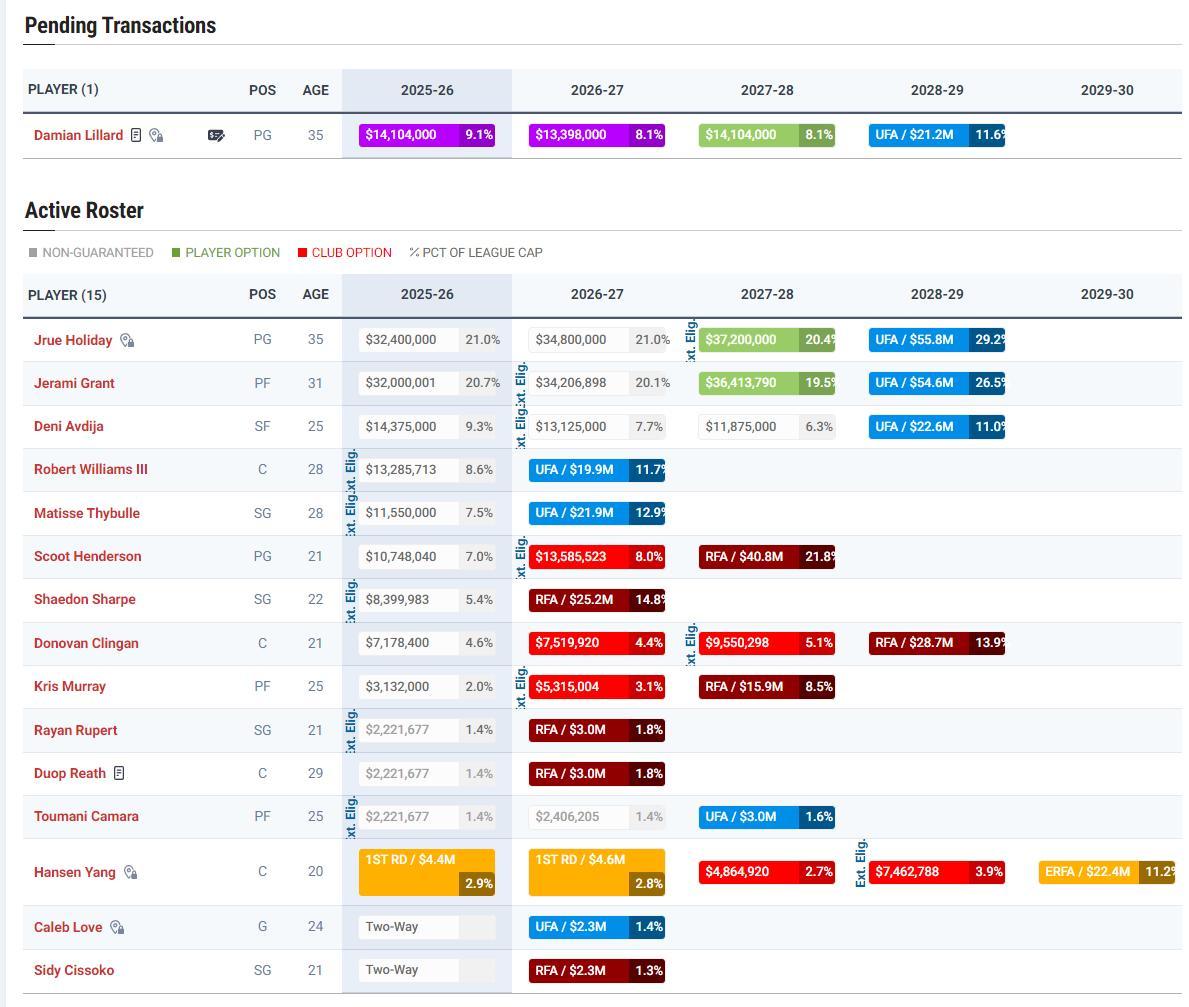Click the document icon beside Damian Lillard
This screenshot has height=1007, width=1189.
(136, 135)
